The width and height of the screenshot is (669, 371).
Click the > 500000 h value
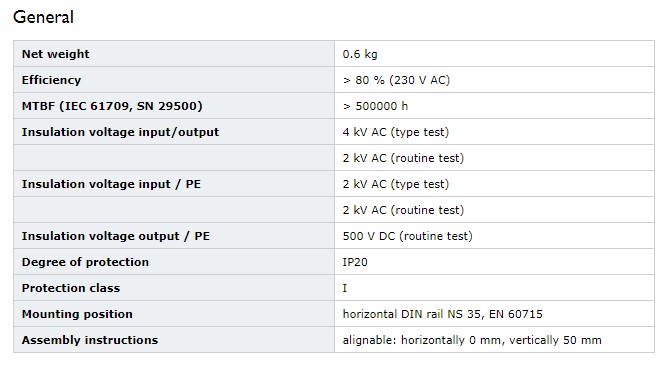tap(375, 106)
